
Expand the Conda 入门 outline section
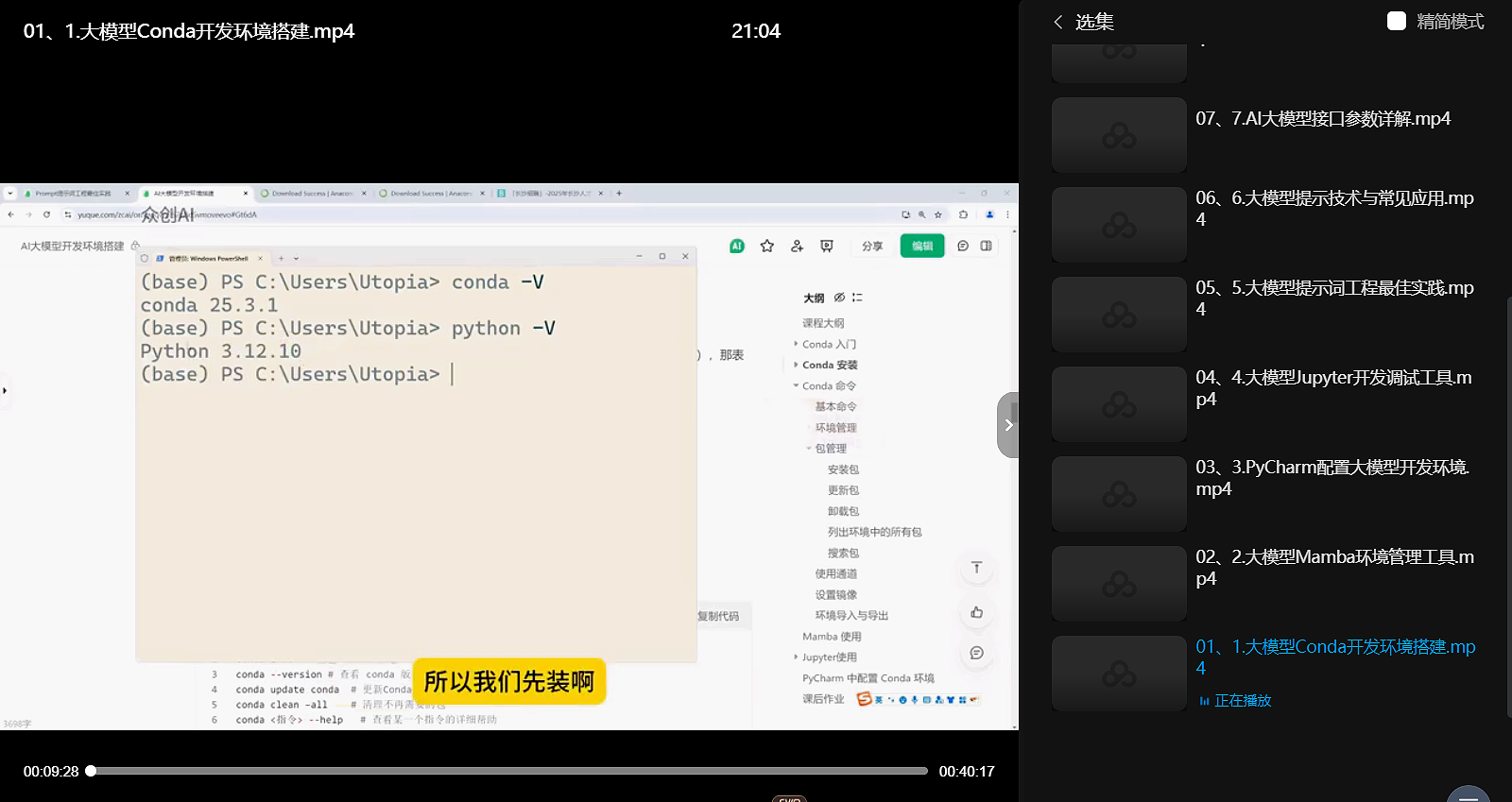coord(796,344)
